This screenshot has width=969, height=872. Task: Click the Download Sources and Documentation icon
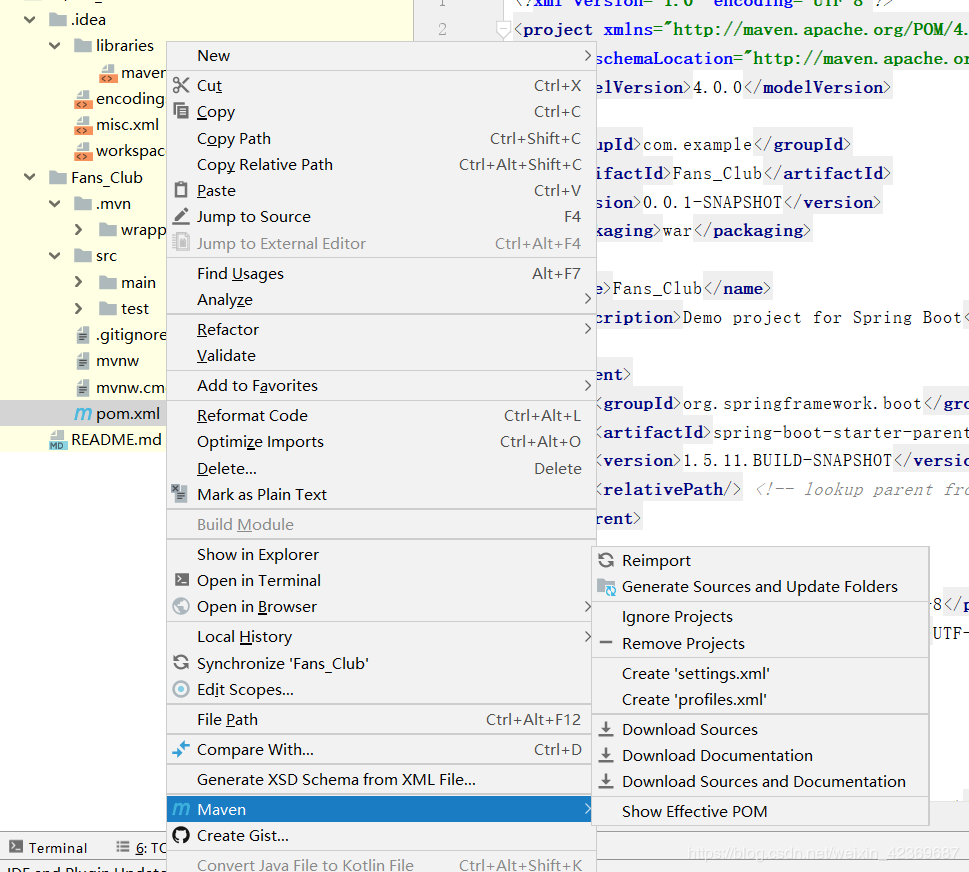pyautogui.click(x=606, y=781)
